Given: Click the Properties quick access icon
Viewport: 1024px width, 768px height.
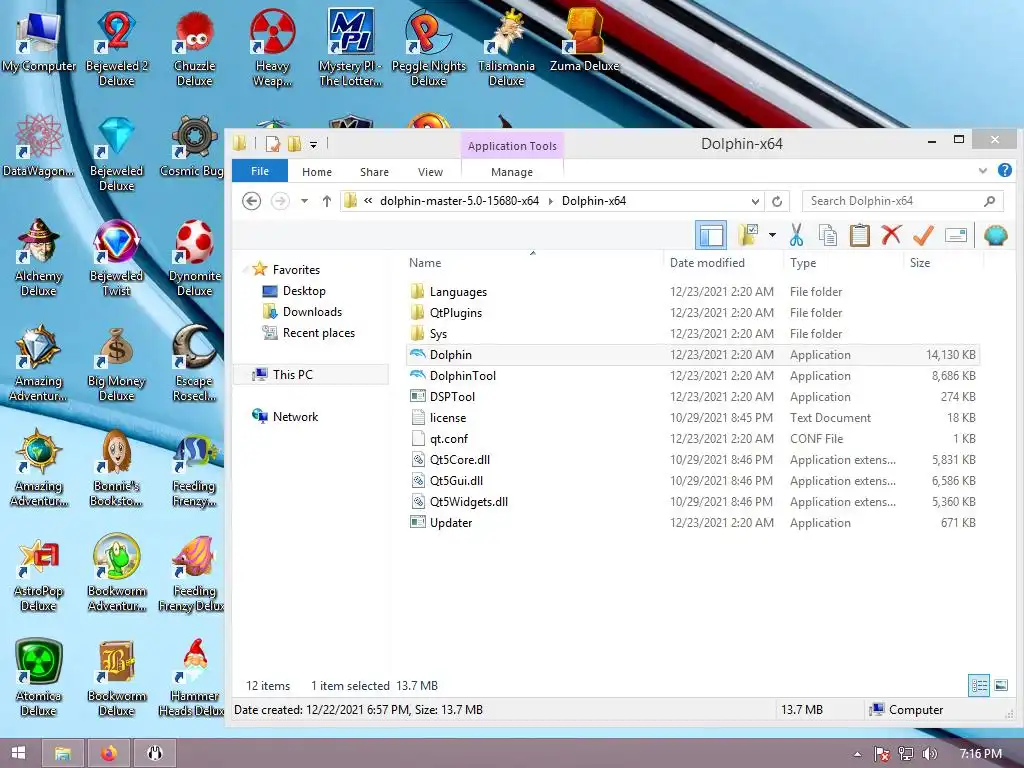Looking at the screenshot, I should [273, 144].
